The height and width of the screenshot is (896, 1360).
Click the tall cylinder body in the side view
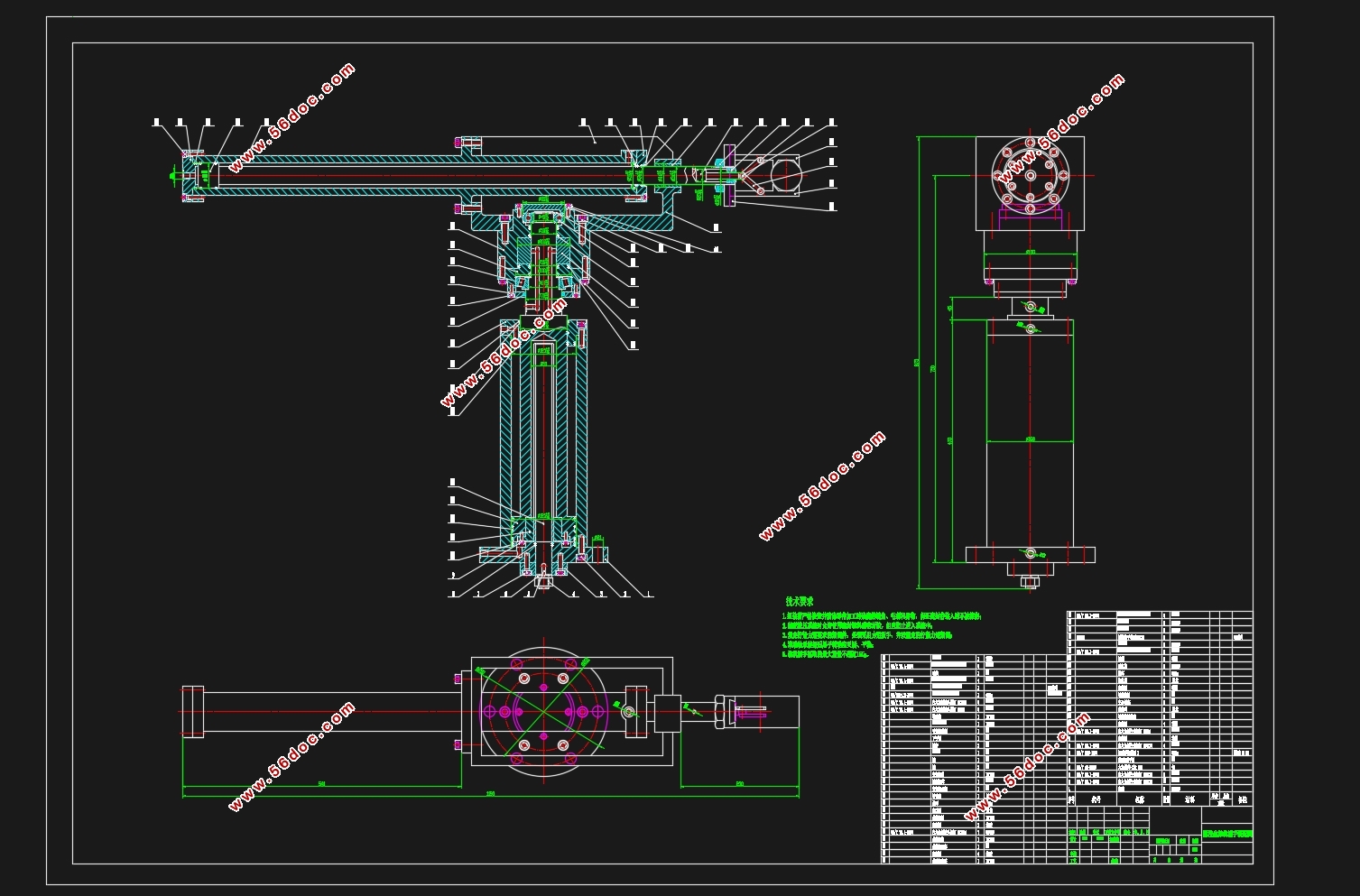pyautogui.click(x=1030, y=433)
